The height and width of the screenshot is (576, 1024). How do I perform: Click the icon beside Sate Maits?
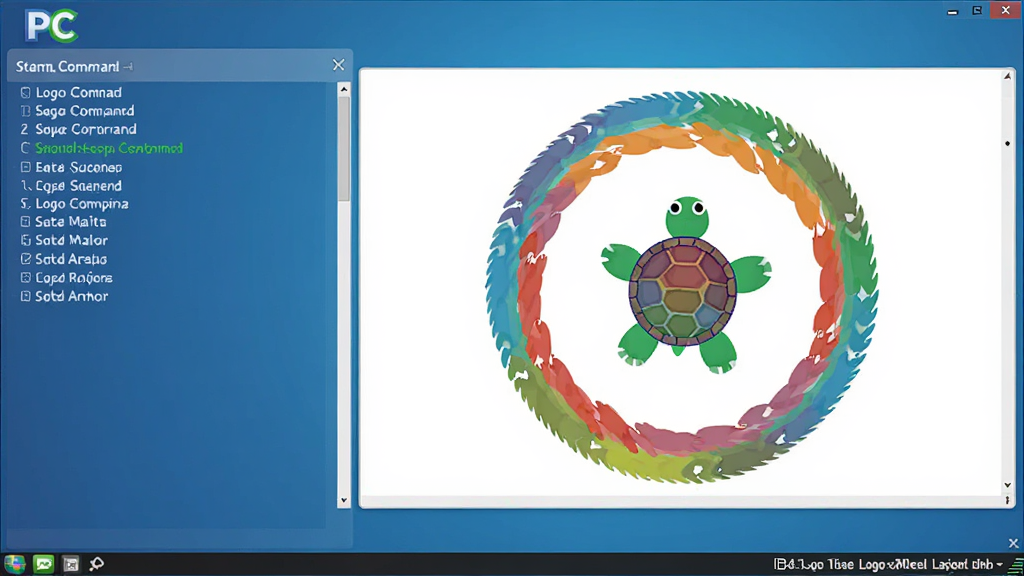tap(25, 222)
